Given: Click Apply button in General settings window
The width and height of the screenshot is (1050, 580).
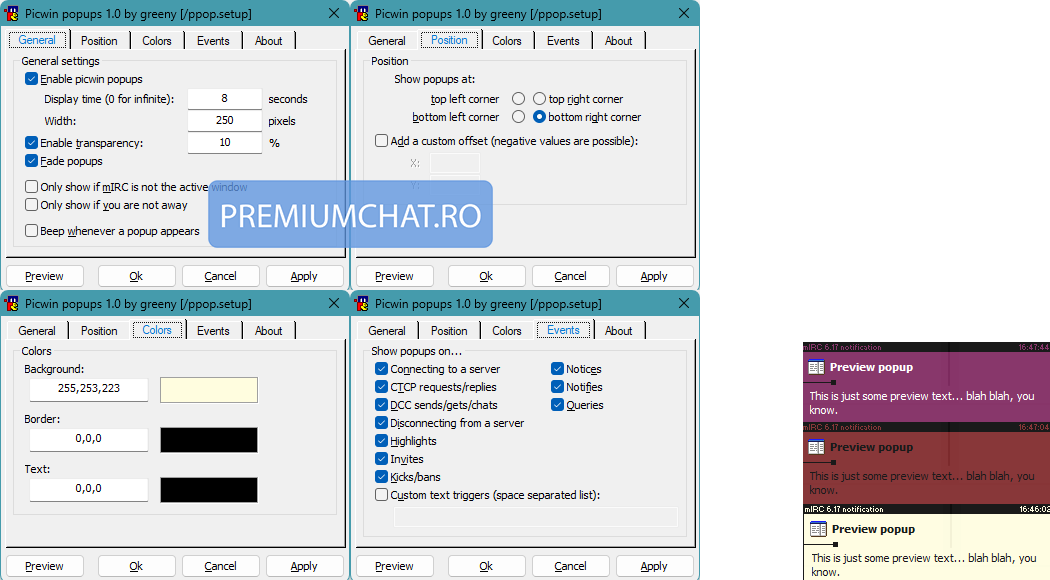Looking at the screenshot, I should [x=304, y=276].
